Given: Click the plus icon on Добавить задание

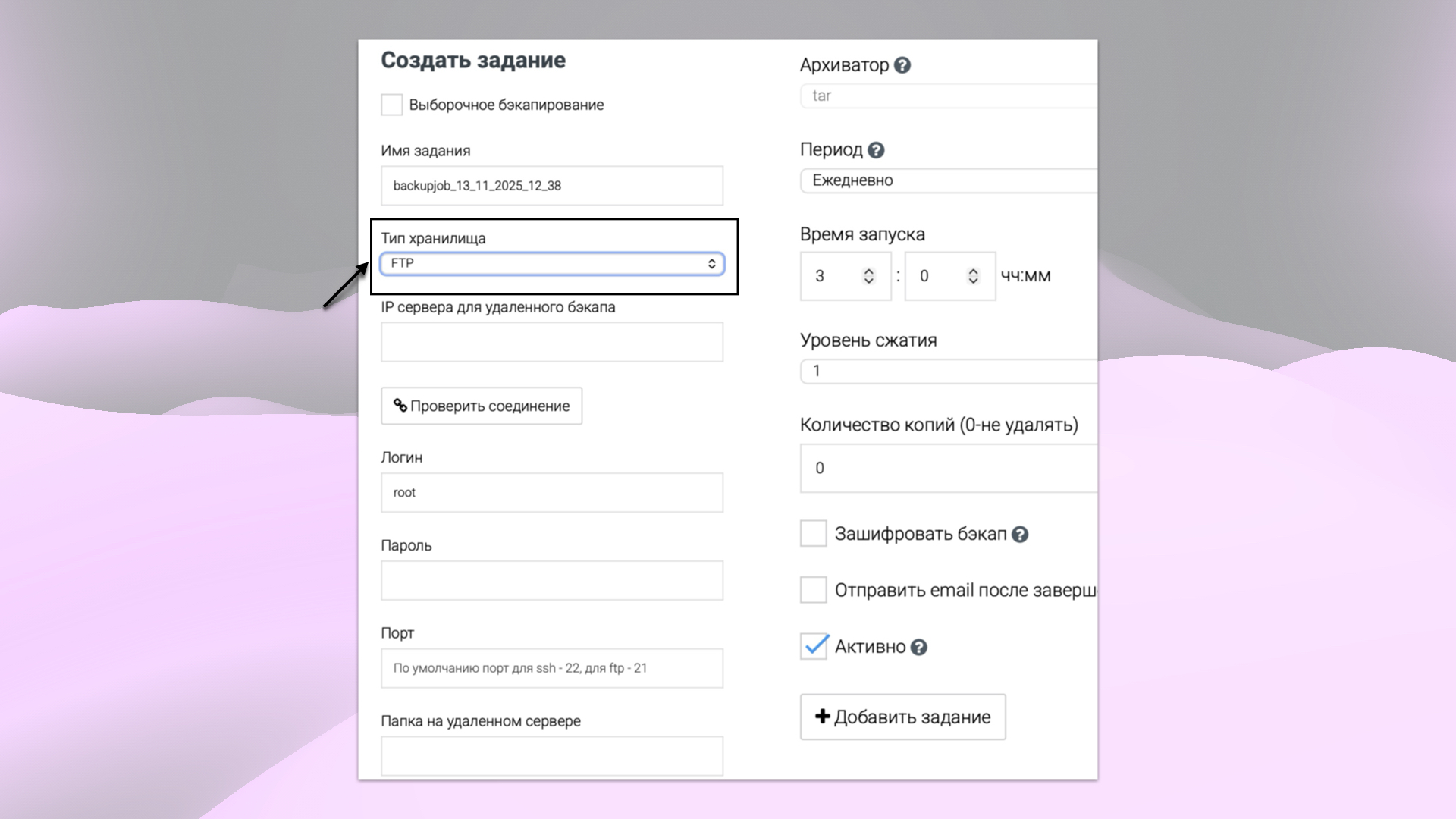Looking at the screenshot, I should point(821,717).
